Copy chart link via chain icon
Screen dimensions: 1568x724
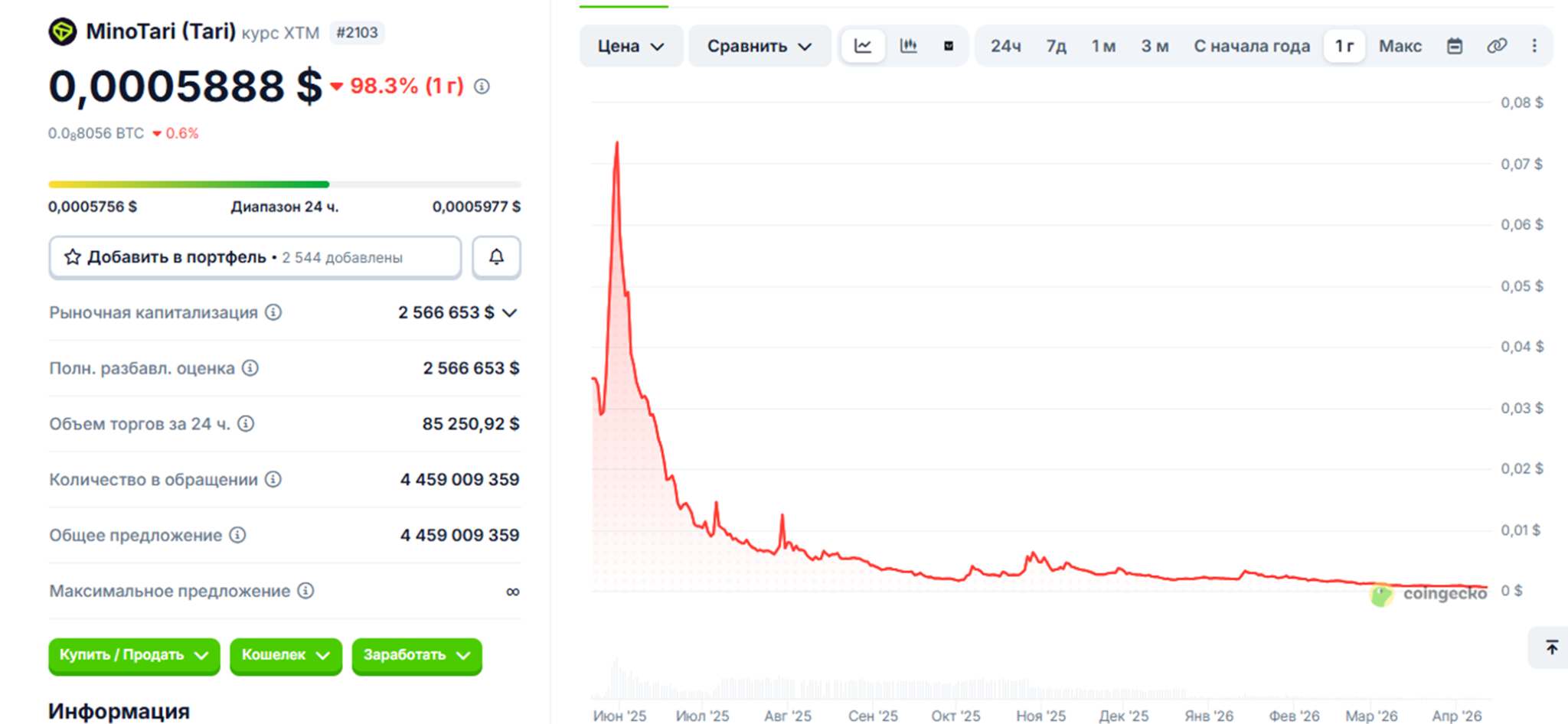(x=1497, y=46)
